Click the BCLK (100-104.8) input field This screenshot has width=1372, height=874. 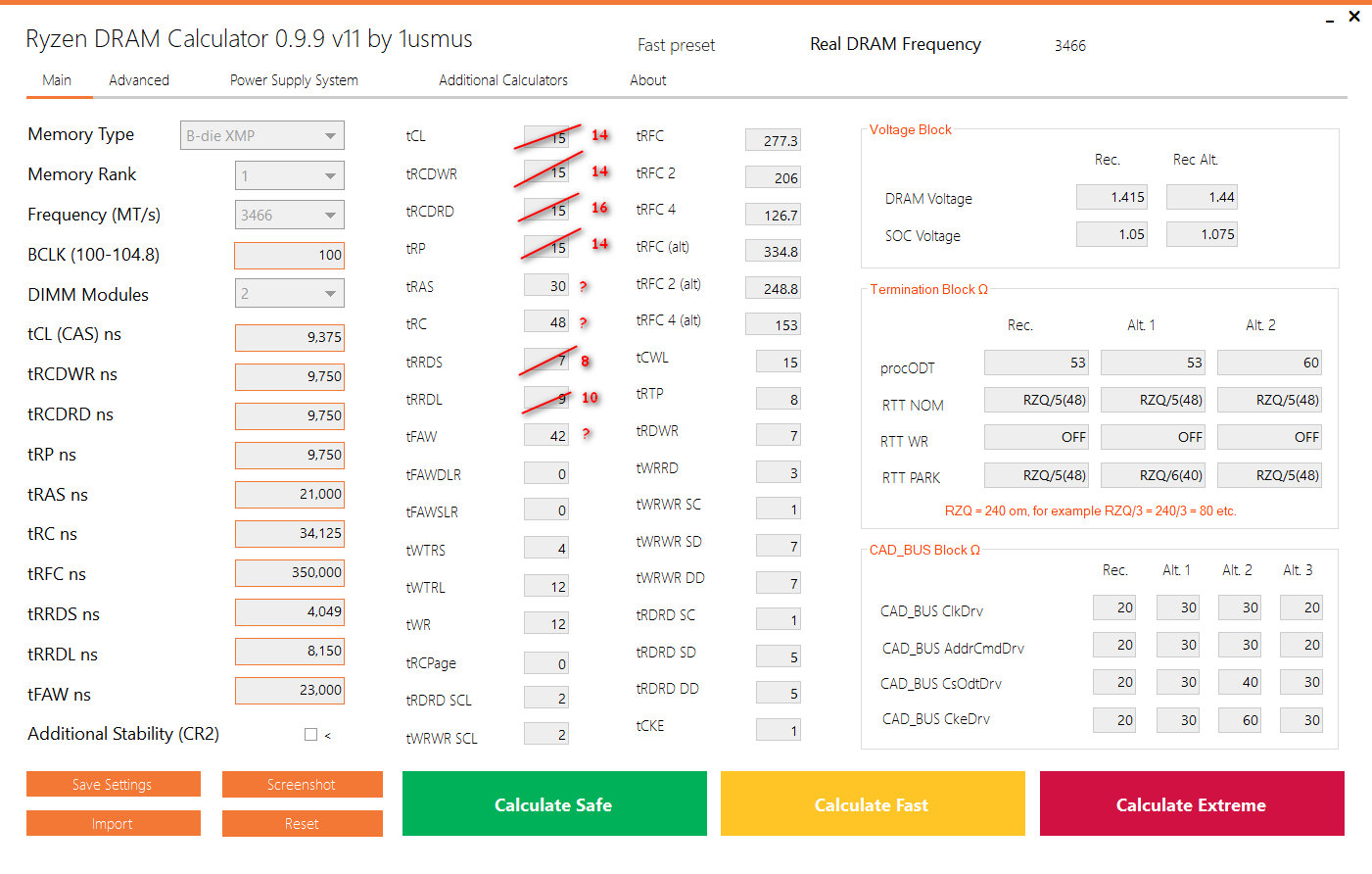pyautogui.click(x=290, y=255)
